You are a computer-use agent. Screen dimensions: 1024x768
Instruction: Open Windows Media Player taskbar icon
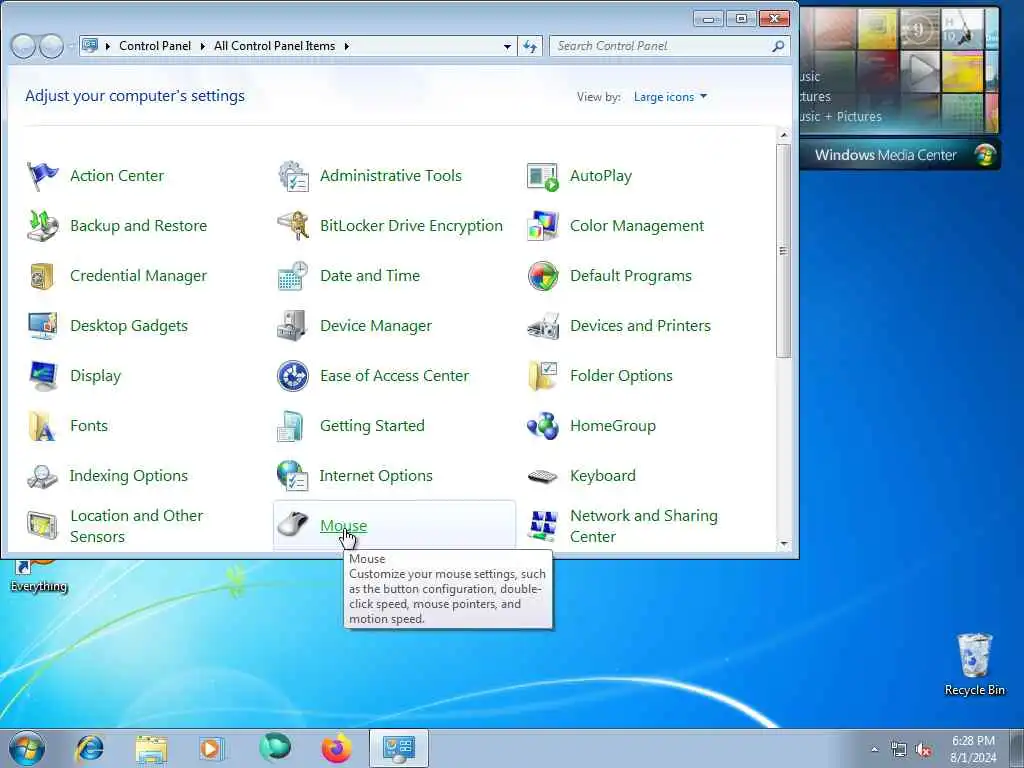(x=212, y=748)
